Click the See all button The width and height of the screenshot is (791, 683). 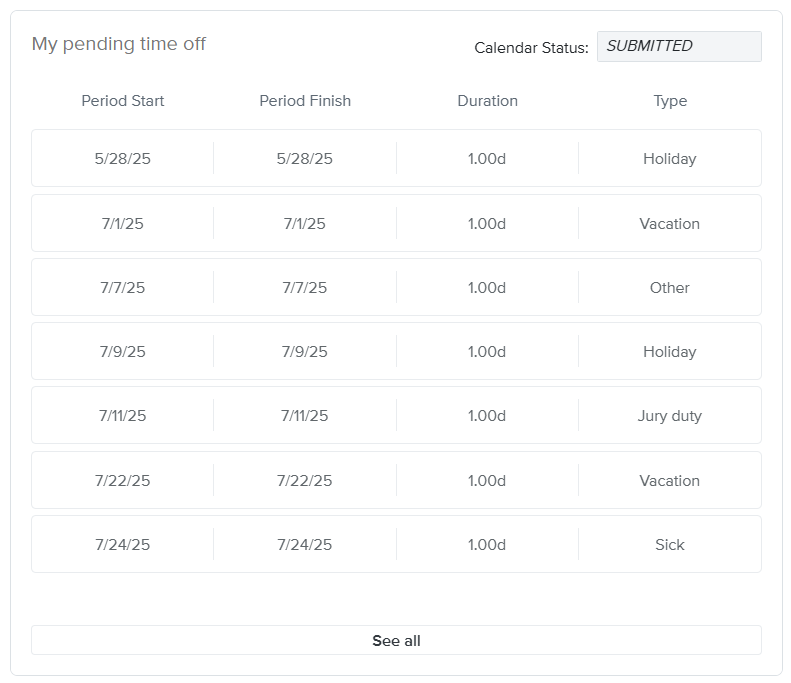coord(396,641)
